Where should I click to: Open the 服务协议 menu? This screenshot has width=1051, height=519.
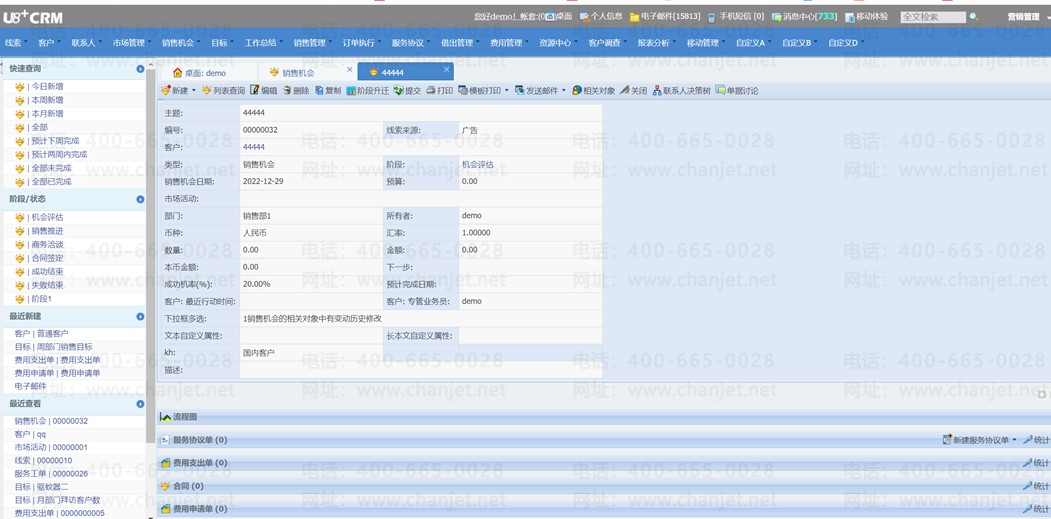point(410,43)
